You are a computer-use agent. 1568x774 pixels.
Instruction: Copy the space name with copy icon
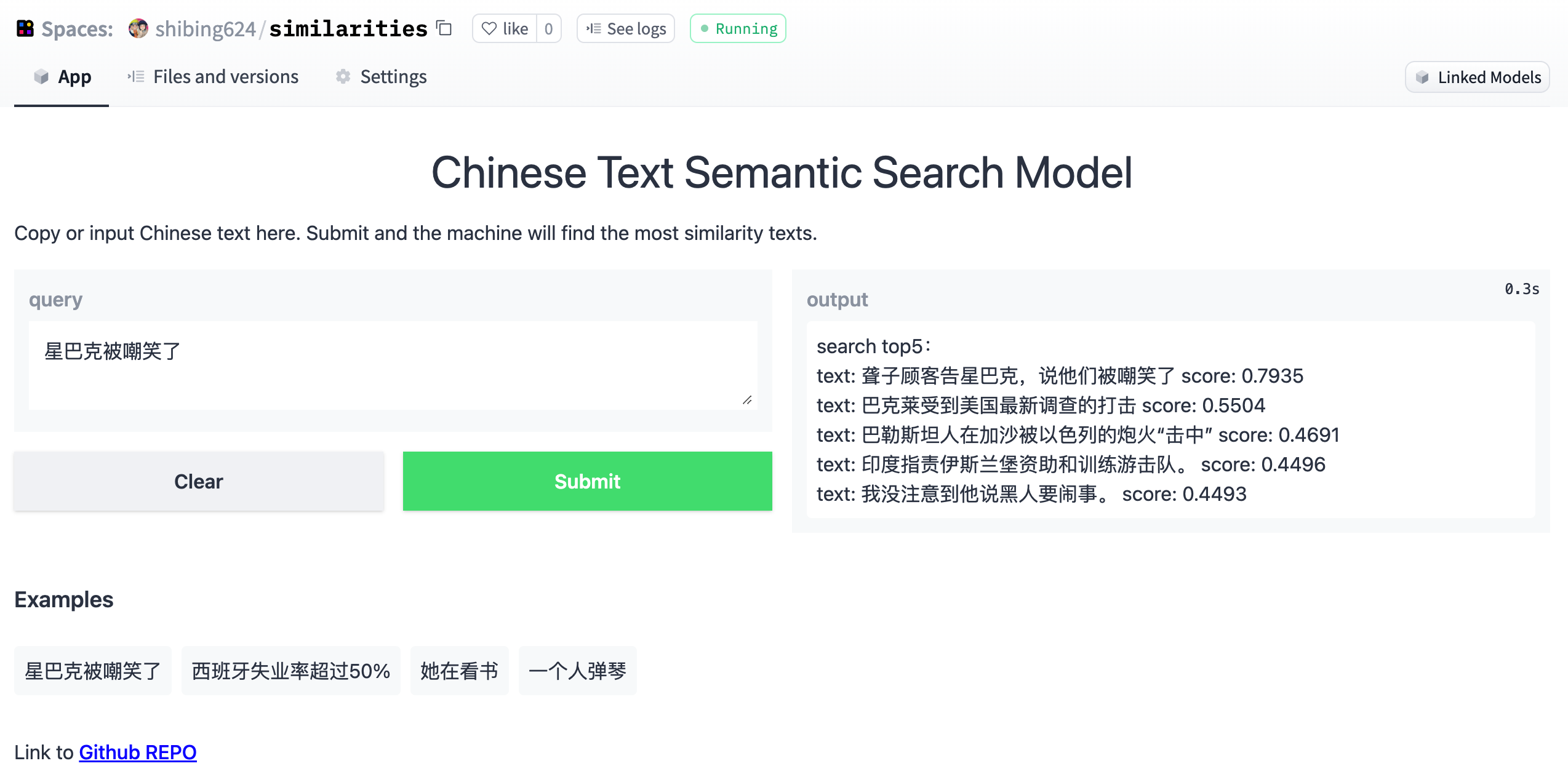tap(444, 28)
